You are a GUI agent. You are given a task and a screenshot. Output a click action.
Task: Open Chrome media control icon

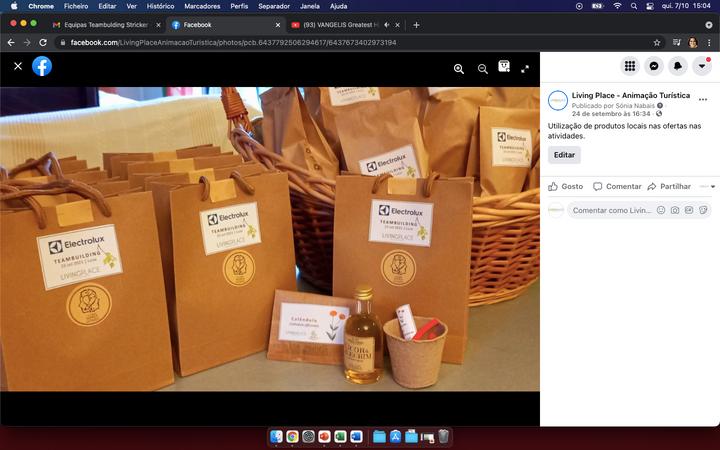(677, 43)
